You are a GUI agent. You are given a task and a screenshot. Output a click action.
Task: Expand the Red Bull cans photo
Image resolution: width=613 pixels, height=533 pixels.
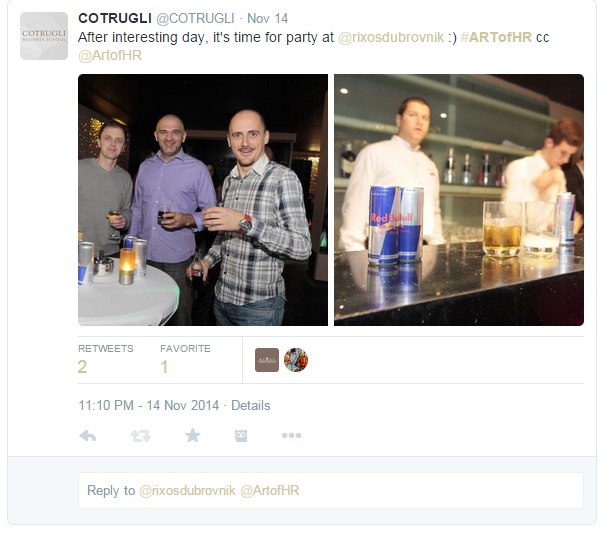coord(459,200)
